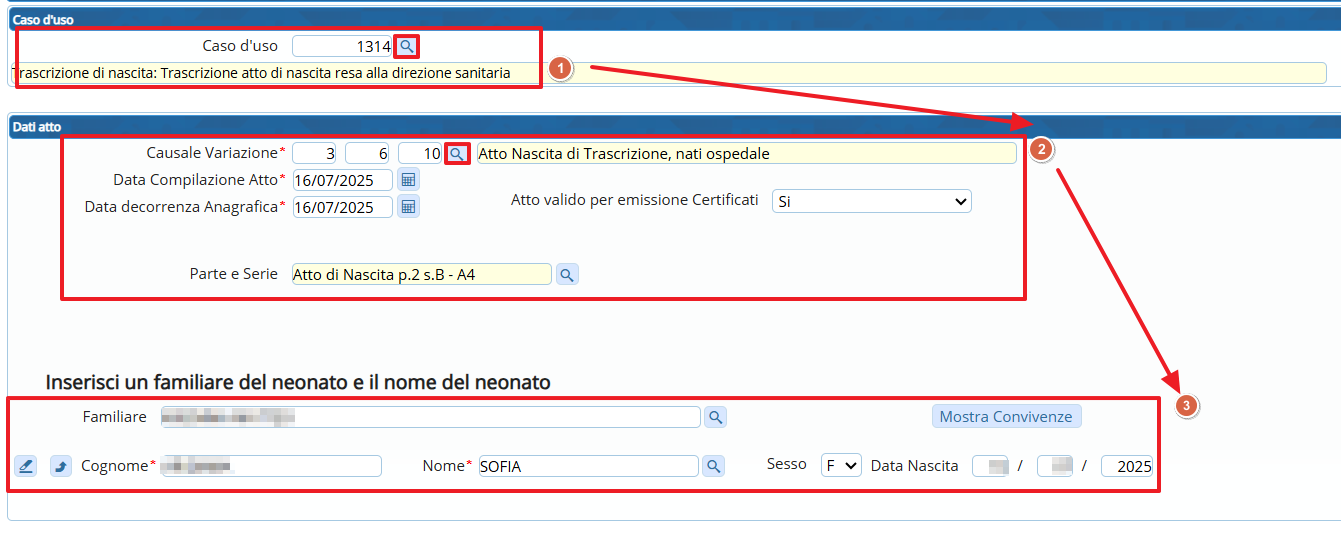
Task: Open calendar for Data decorrenza Anagrafica
Action: pyautogui.click(x=408, y=207)
